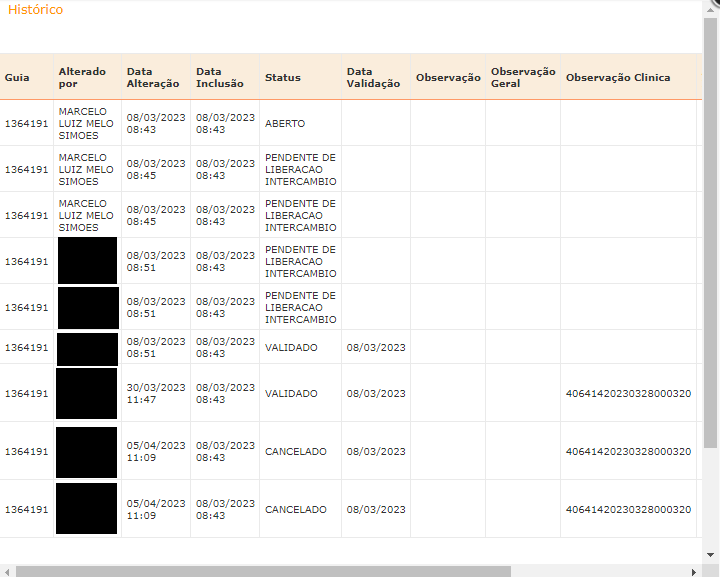This screenshot has height=577, width=720.
Task: Click Data Validação in the 08:51 VALIDADO row
Action: coord(376,347)
